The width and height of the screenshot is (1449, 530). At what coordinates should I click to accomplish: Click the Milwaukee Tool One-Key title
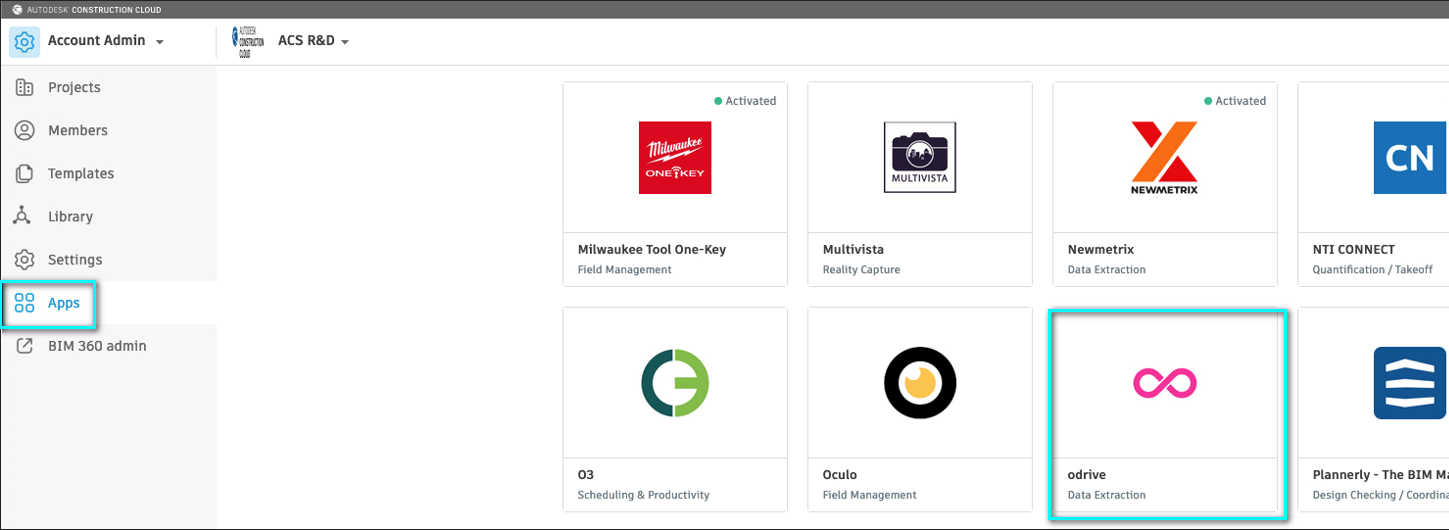(x=652, y=249)
